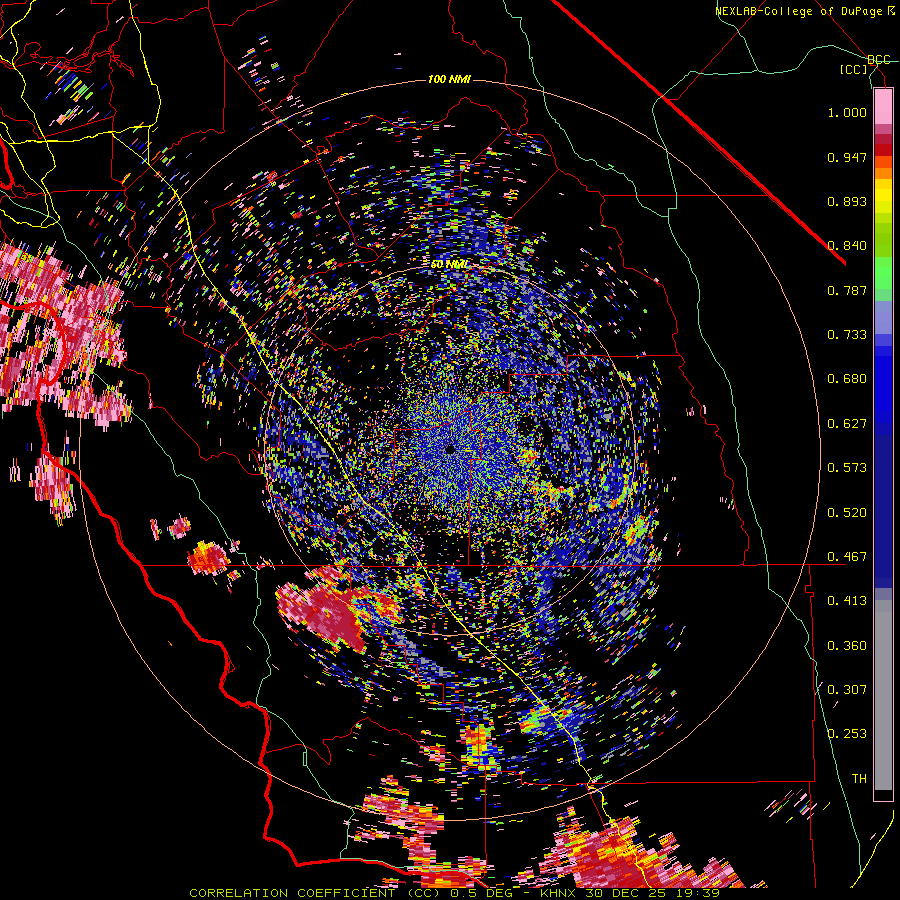Click the 0.893 legend value
Screen dimensions: 900x900
click(x=847, y=201)
